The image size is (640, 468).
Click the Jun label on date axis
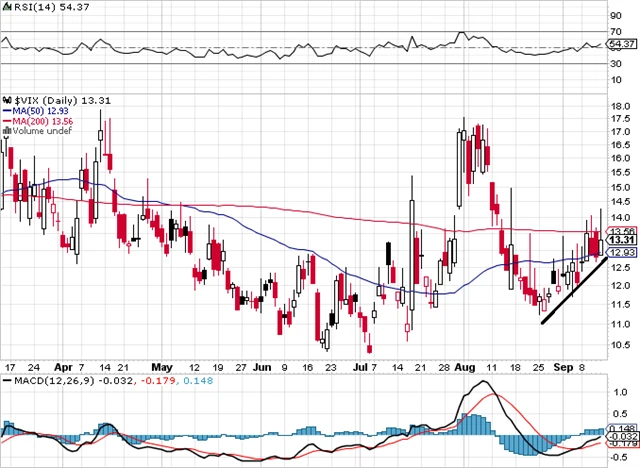pyautogui.click(x=263, y=367)
